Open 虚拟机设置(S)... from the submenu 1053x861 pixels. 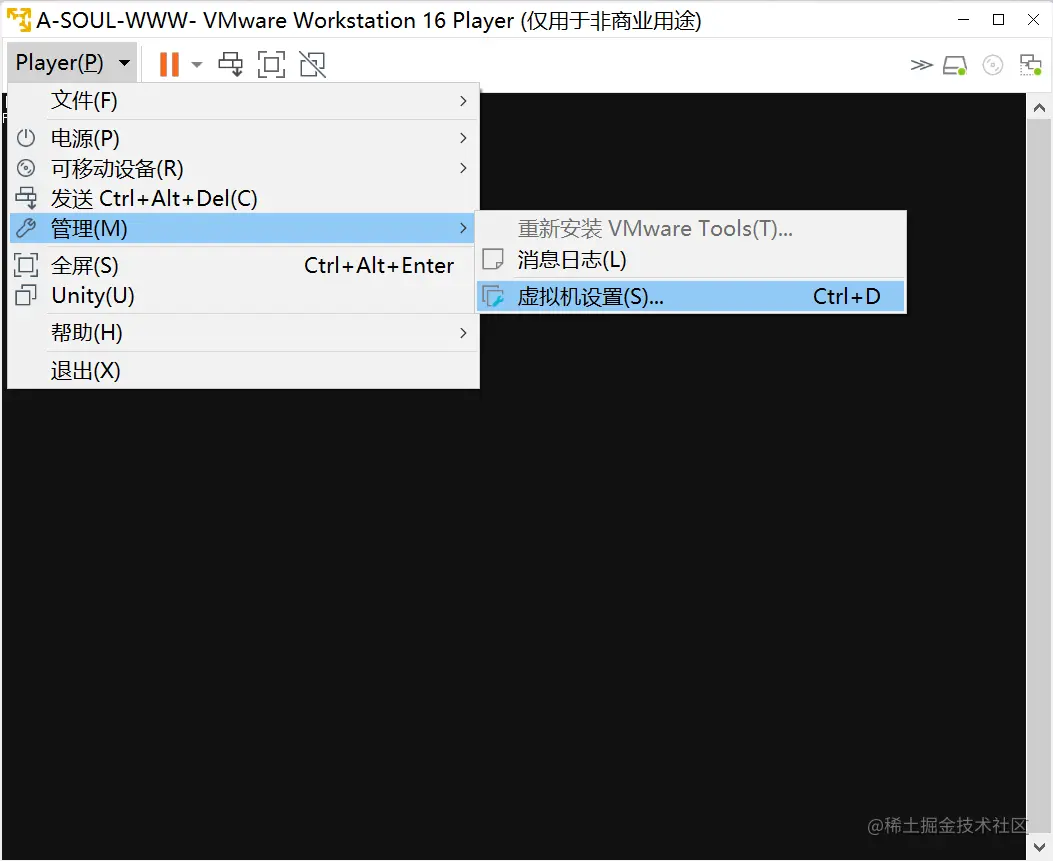691,296
